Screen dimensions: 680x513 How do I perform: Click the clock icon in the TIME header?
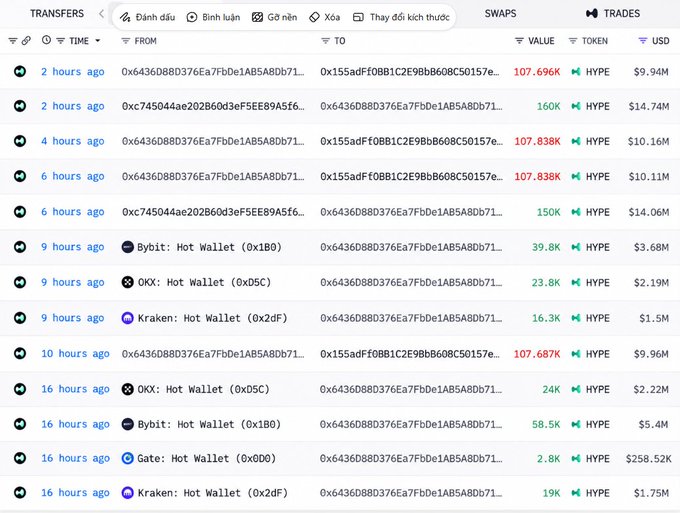(x=46, y=40)
